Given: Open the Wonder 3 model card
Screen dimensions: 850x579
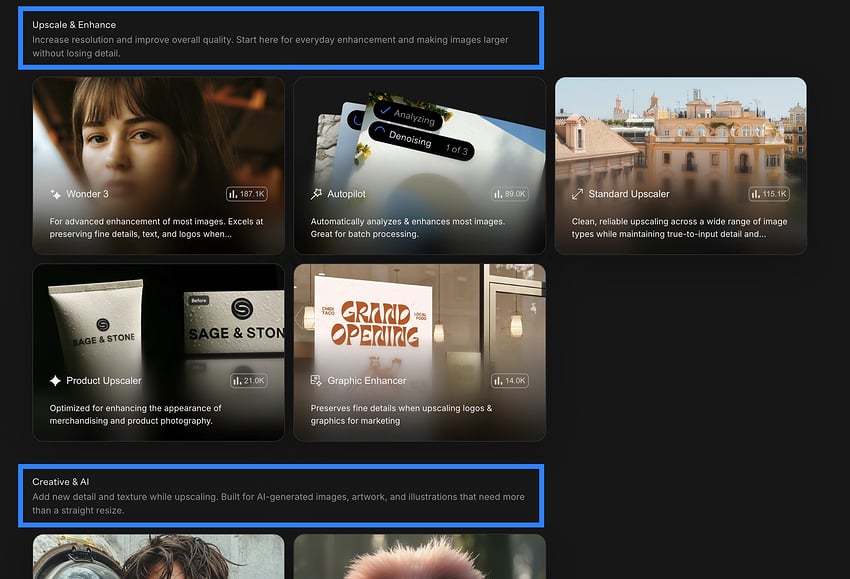Looking at the screenshot, I should tap(158, 165).
